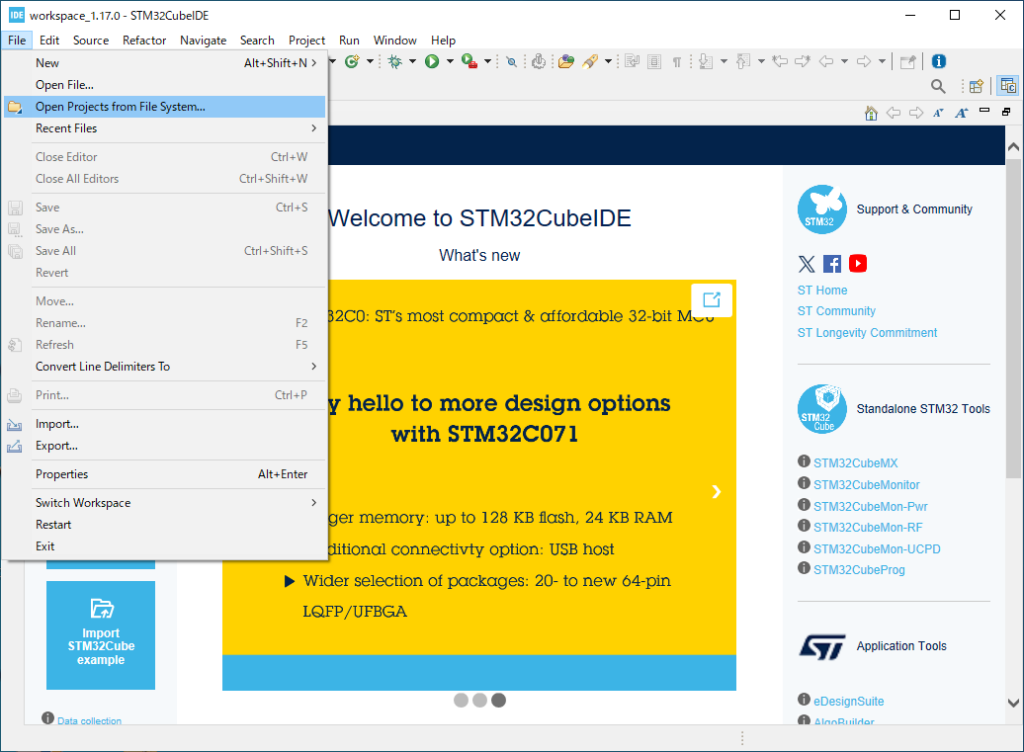
Task: Click the Next Edit Location toolbar icon
Action: coord(803,61)
